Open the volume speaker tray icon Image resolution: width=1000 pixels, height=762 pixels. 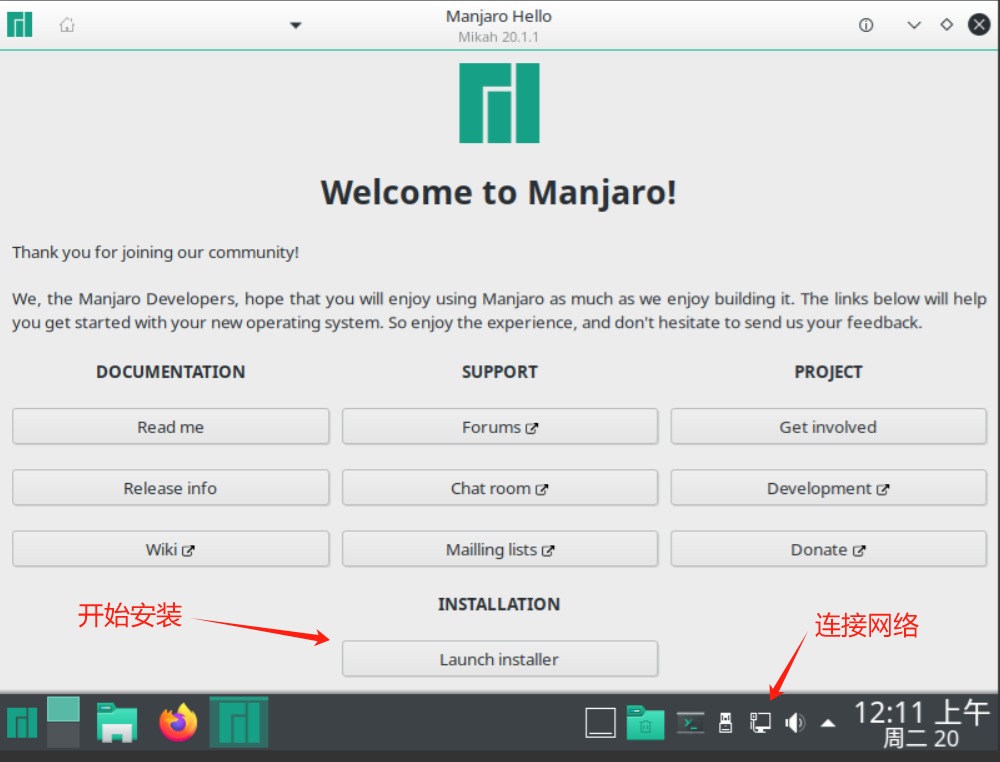pyautogui.click(x=795, y=722)
